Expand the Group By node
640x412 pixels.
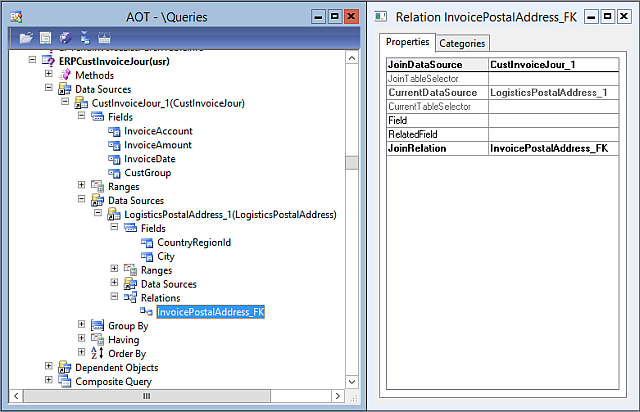point(82,325)
